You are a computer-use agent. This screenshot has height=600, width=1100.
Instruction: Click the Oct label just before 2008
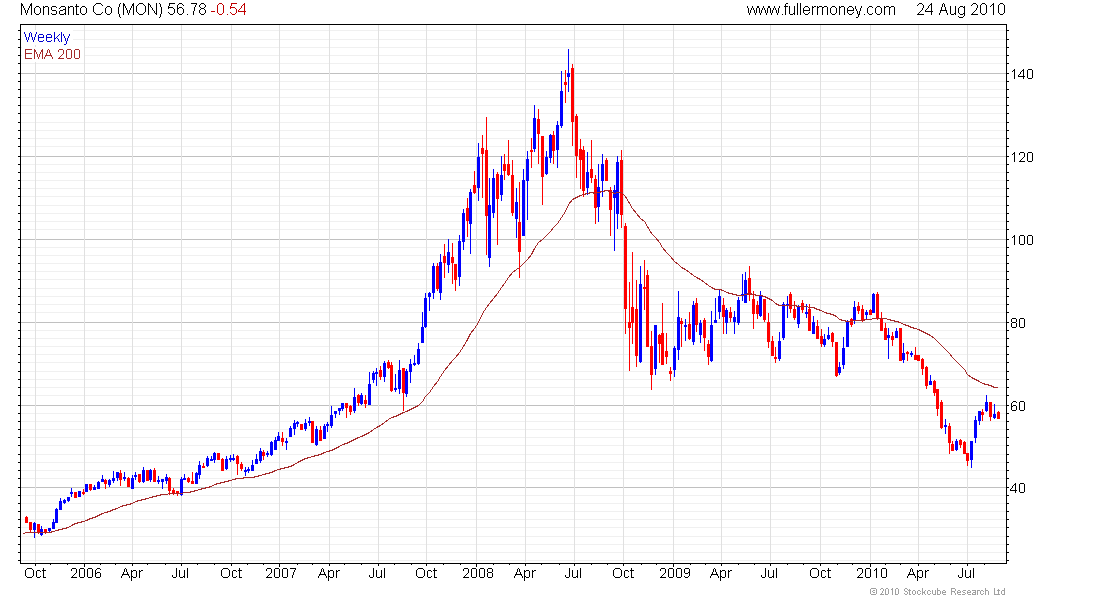426,573
